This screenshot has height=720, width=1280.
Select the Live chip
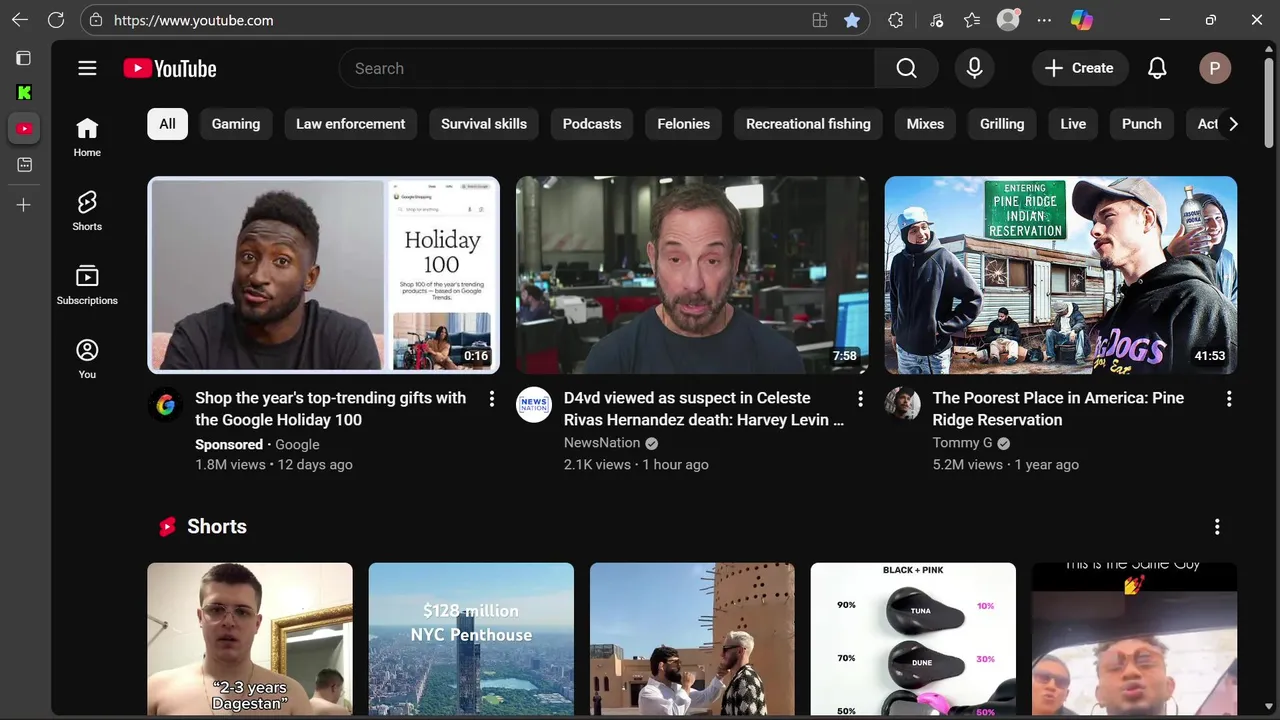point(1073,124)
